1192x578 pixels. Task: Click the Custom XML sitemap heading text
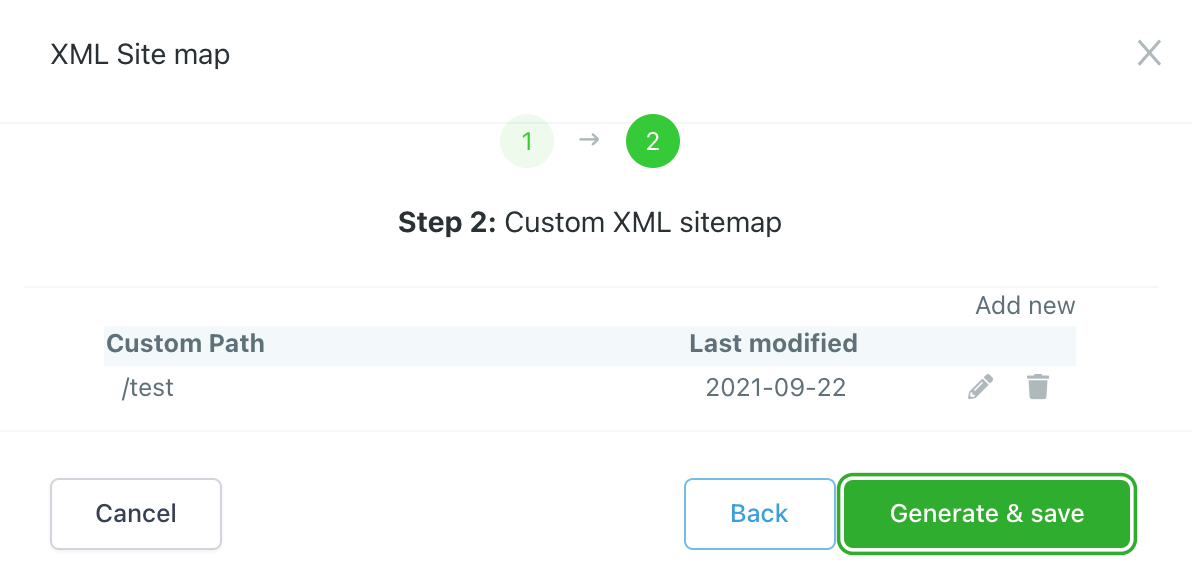click(x=643, y=222)
